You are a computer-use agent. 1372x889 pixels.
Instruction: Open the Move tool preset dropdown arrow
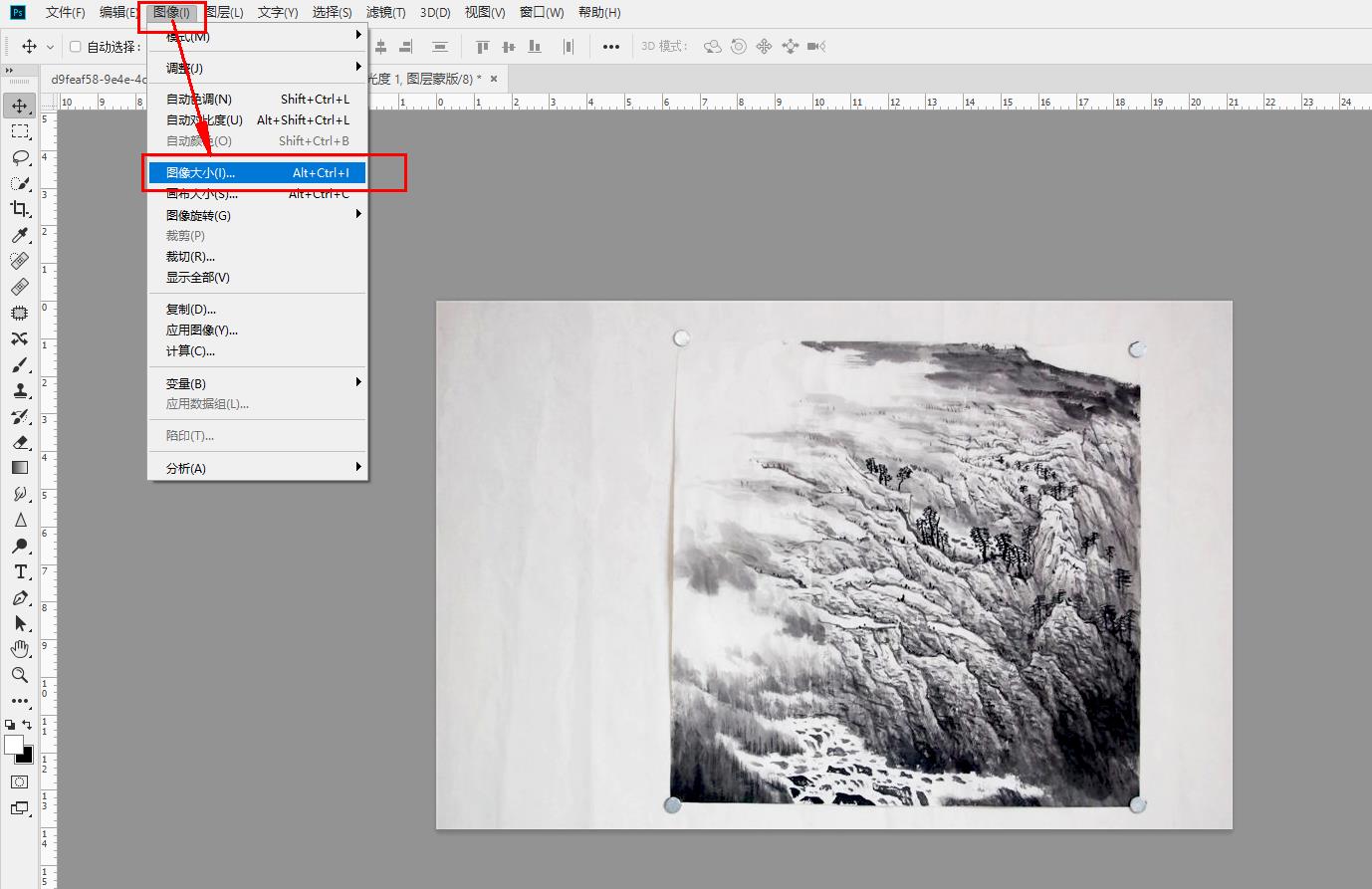point(50,47)
